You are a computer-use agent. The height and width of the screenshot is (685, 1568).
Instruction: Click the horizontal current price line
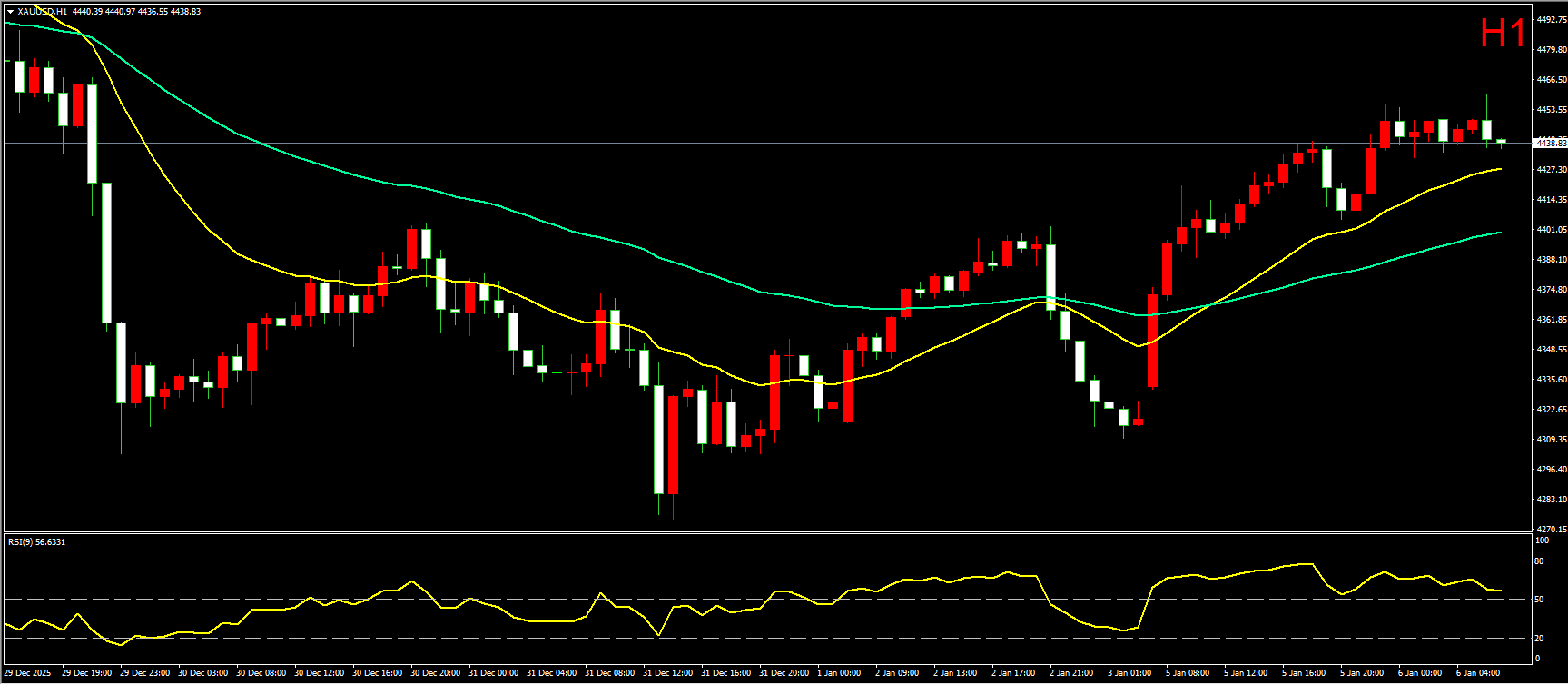tap(726, 143)
